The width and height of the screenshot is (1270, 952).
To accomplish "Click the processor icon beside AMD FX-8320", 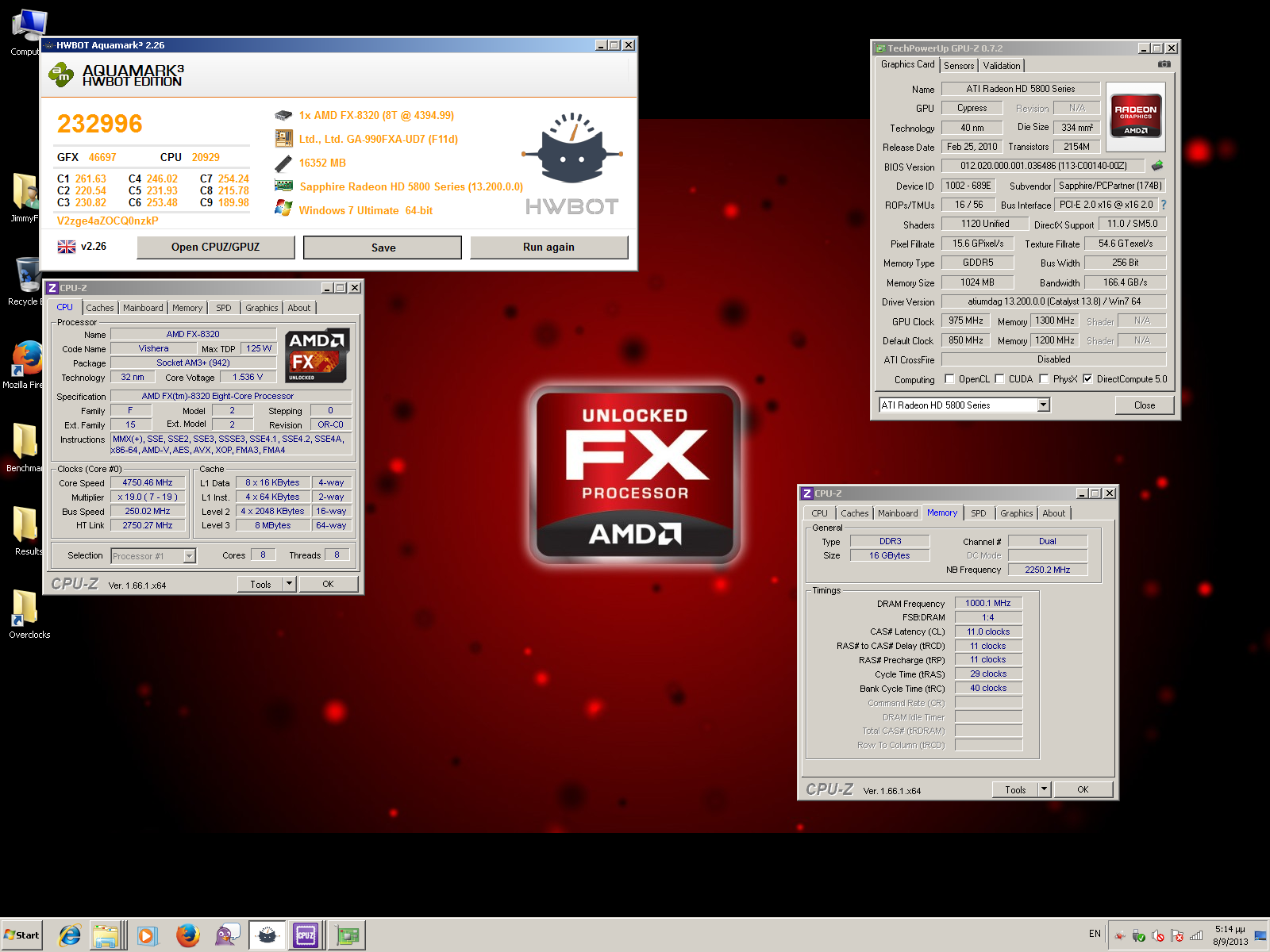I will click(283, 116).
